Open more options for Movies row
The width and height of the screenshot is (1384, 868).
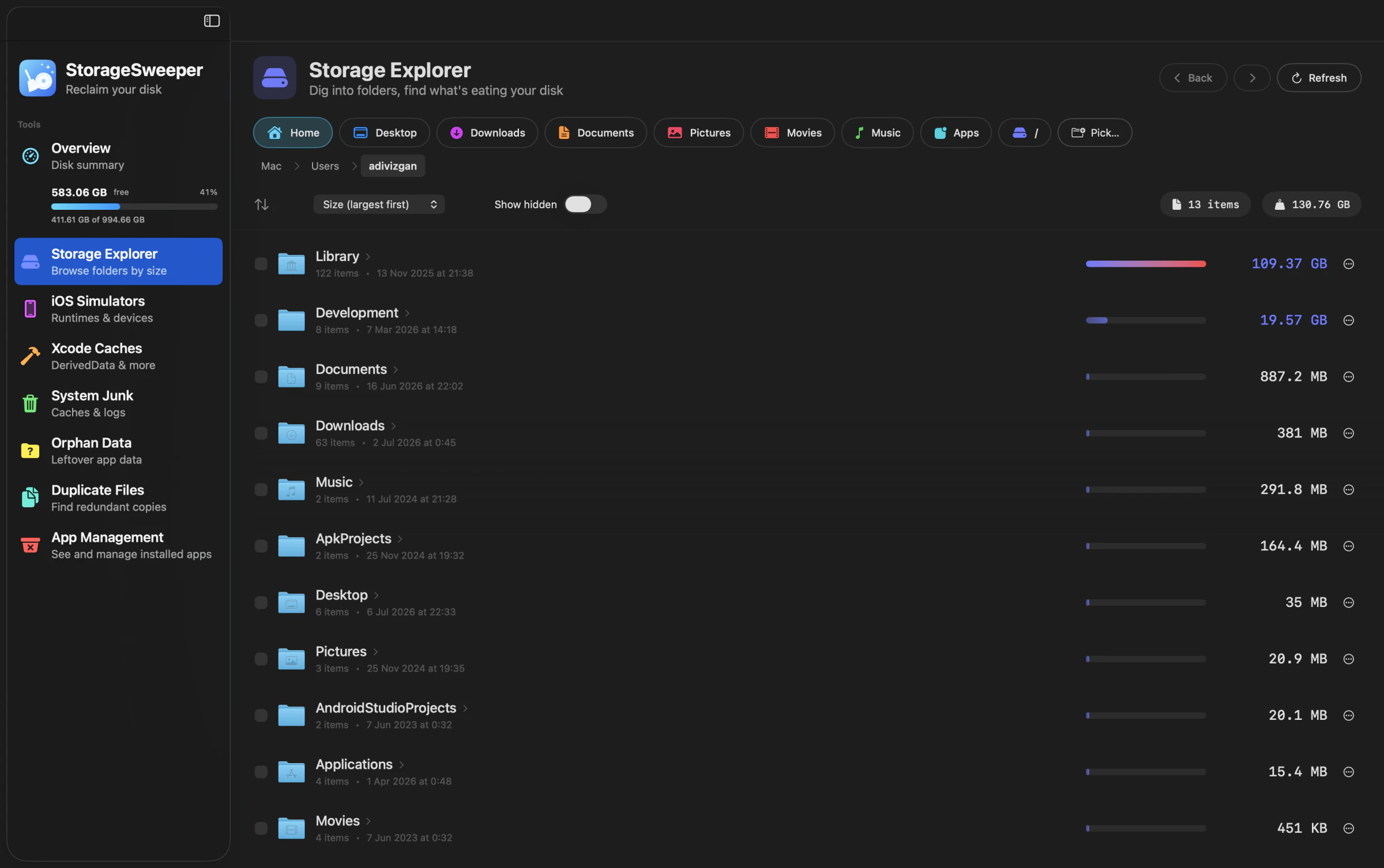(x=1349, y=829)
